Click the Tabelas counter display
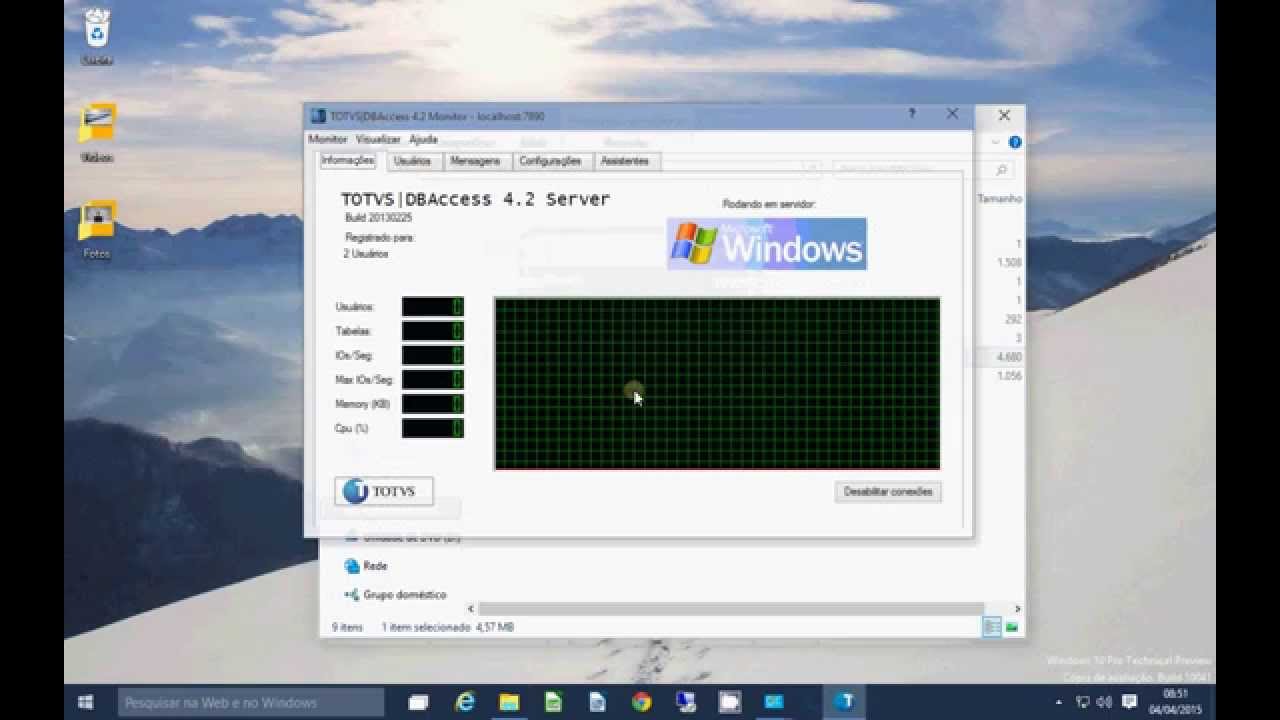 [433, 331]
